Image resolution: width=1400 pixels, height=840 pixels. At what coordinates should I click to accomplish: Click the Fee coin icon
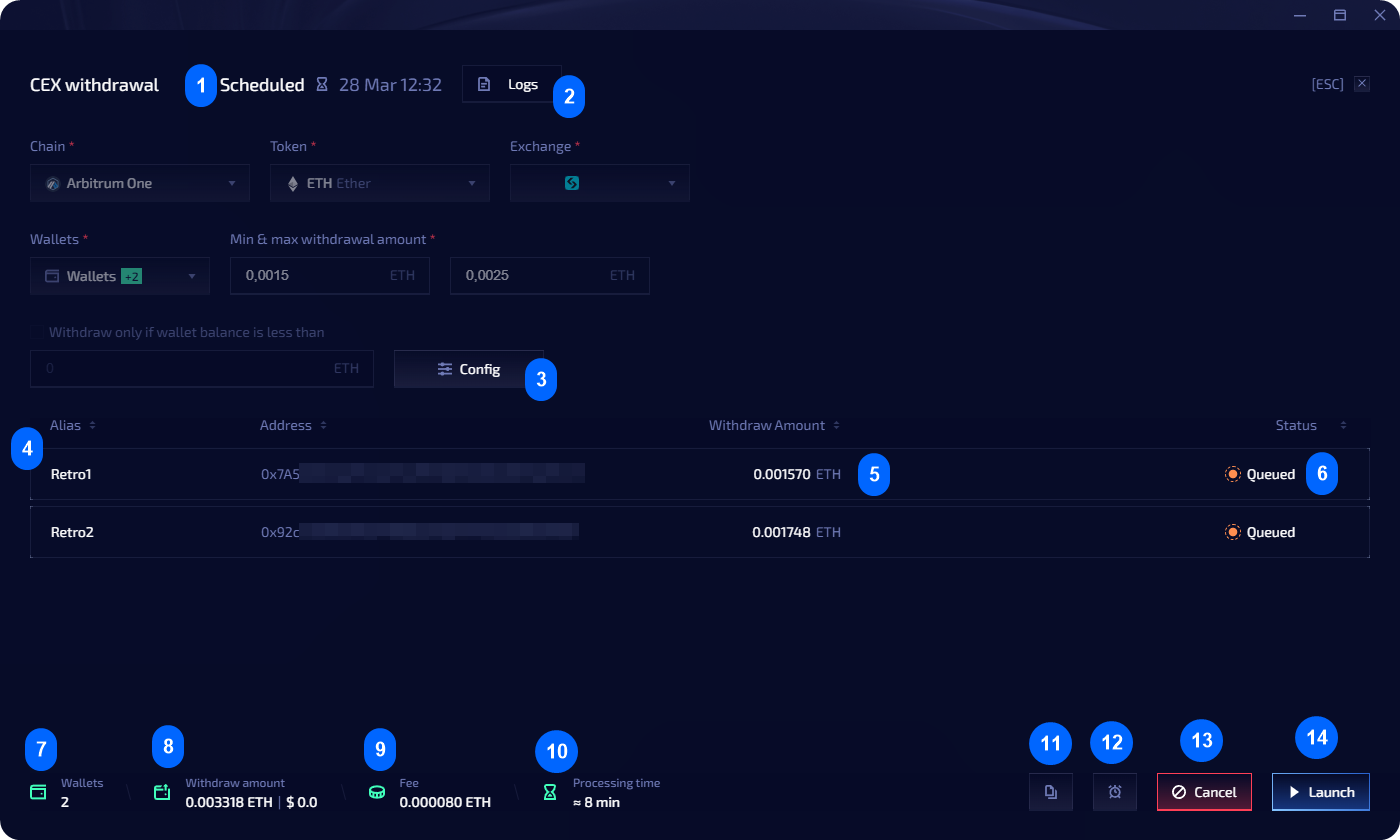[x=377, y=792]
